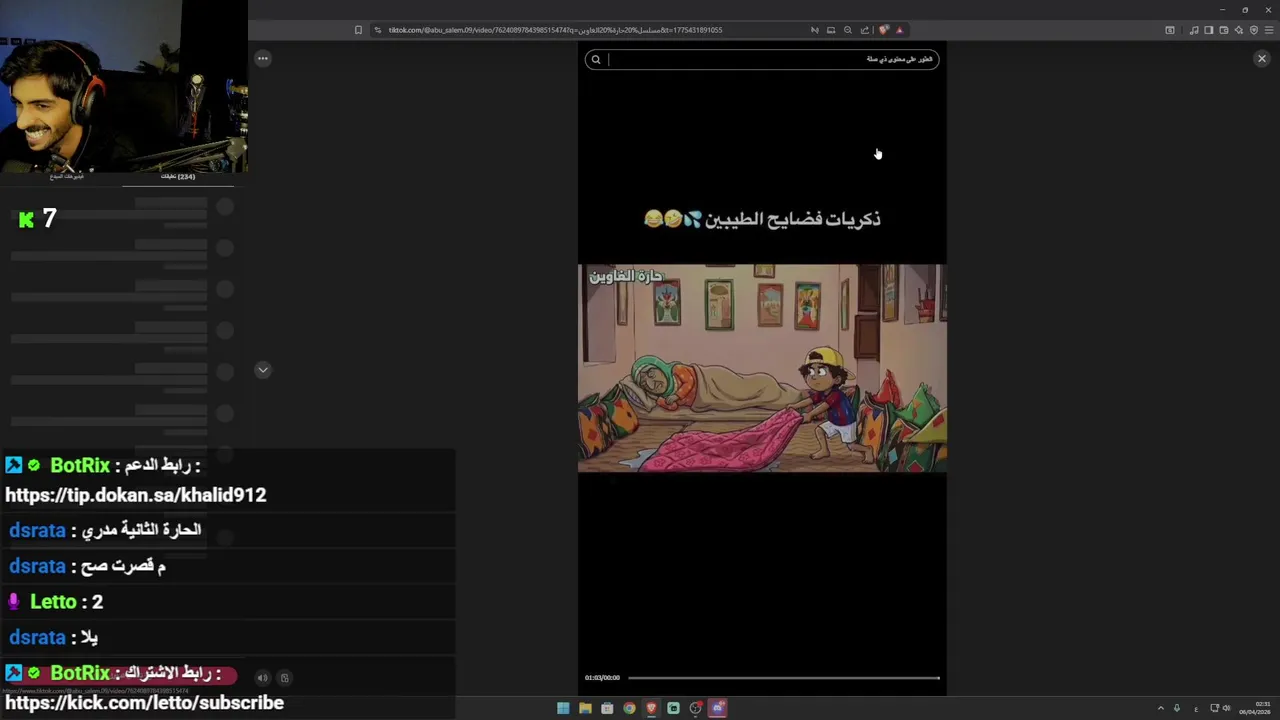Open the Discord taskbar icon
This screenshot has height=720, width=1280.
[x=717, y=708]
